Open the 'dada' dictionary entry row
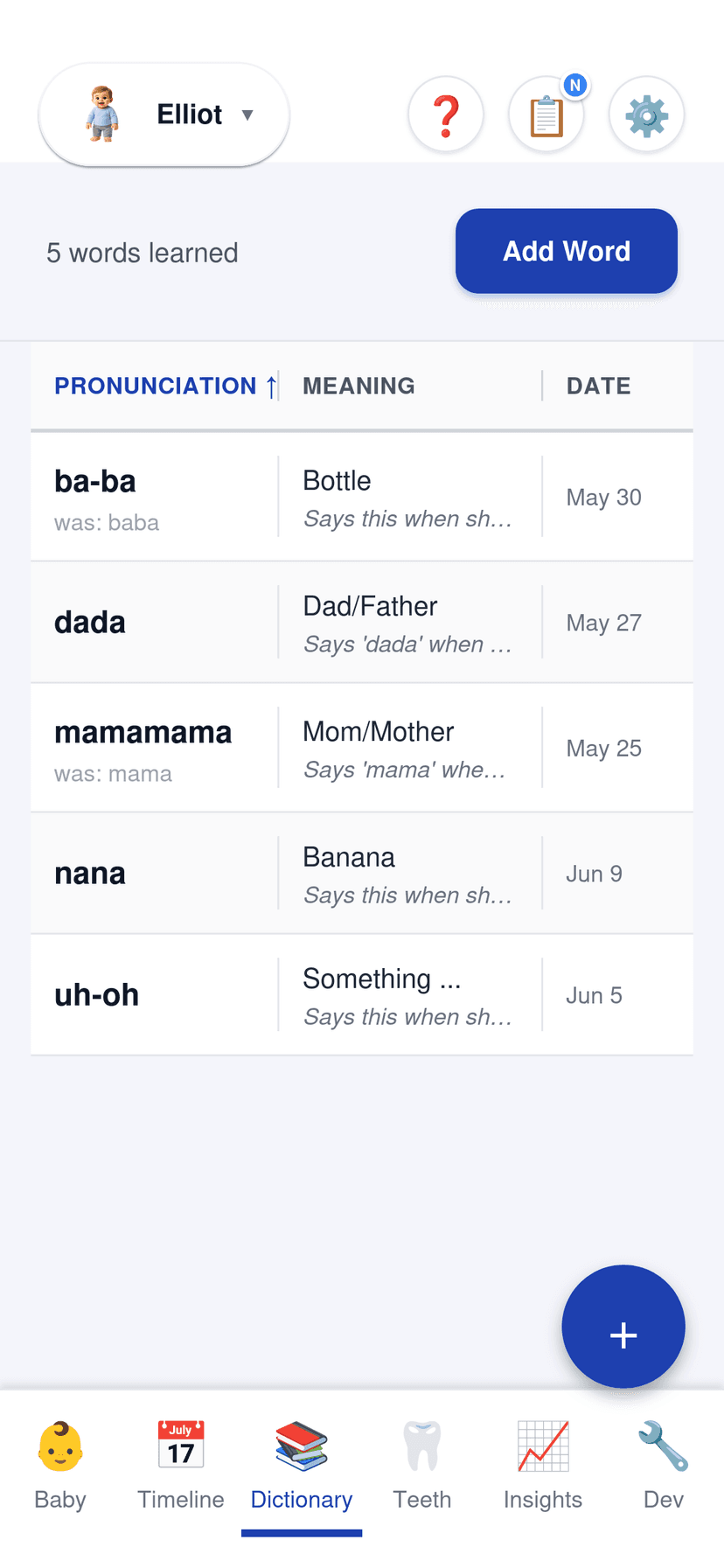724x1568 pixels. (362, 622)
